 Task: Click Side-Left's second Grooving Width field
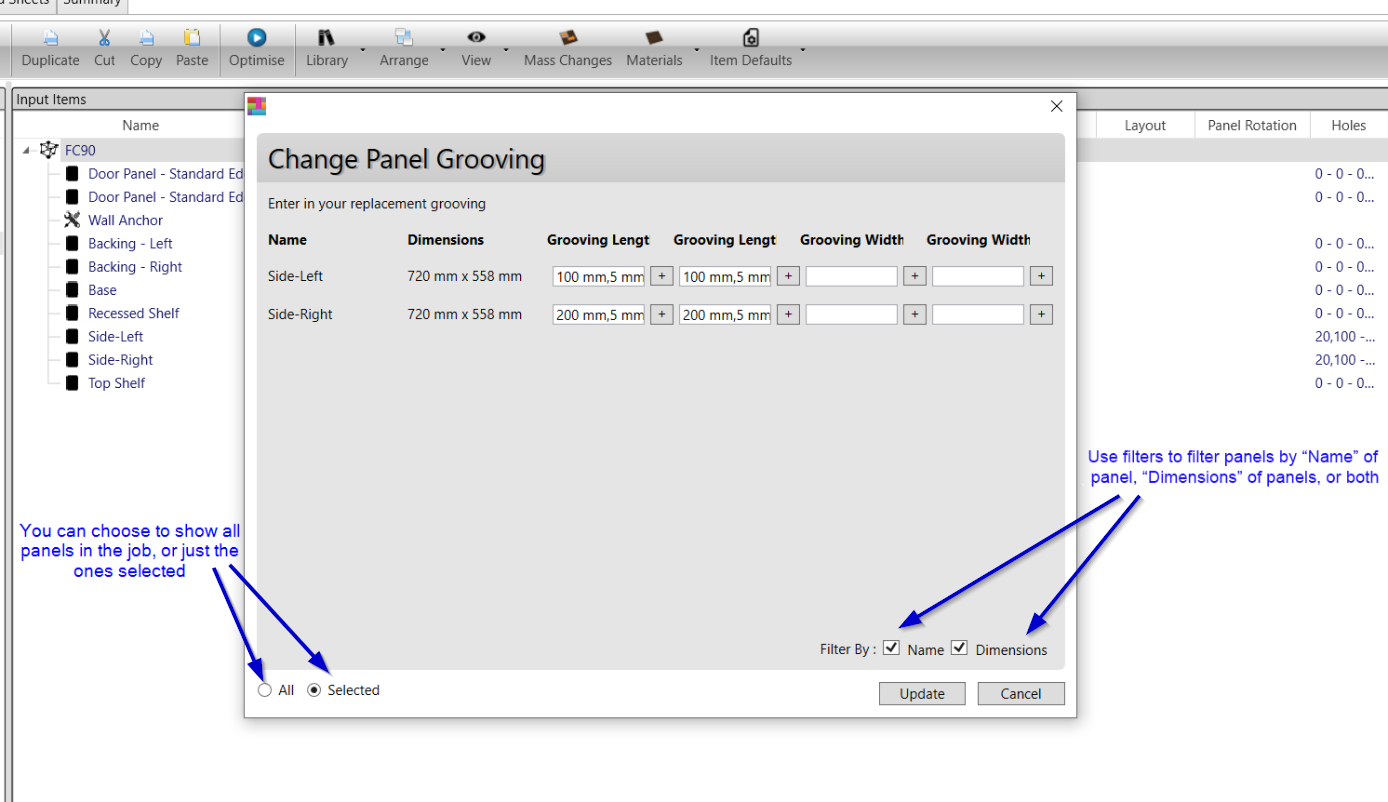click(x=978, y=276)
